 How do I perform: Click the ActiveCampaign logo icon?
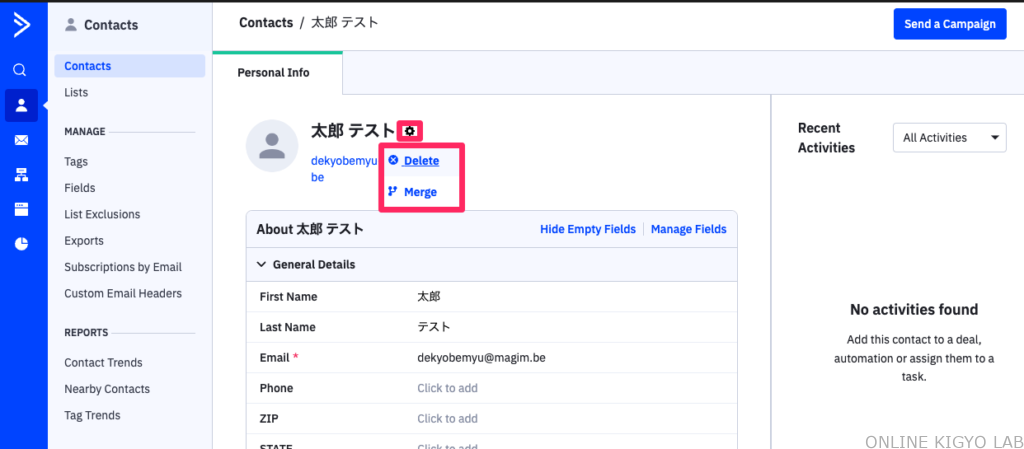[x=22, y=25]
